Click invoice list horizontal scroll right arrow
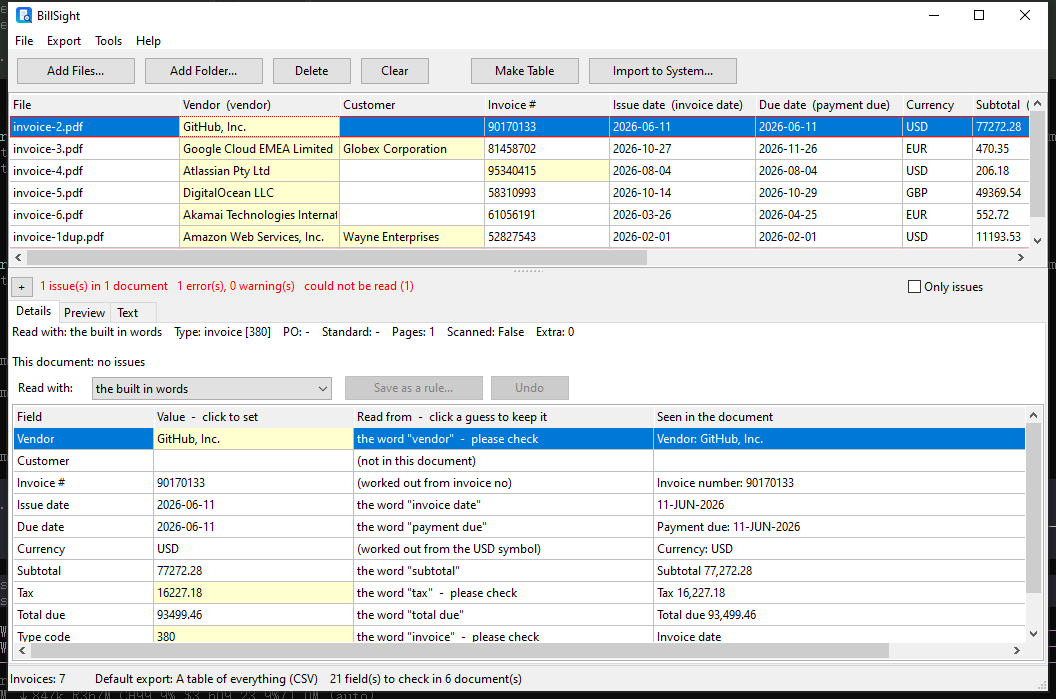This screenshot has width=1056, height=699. click(1021, 257)
